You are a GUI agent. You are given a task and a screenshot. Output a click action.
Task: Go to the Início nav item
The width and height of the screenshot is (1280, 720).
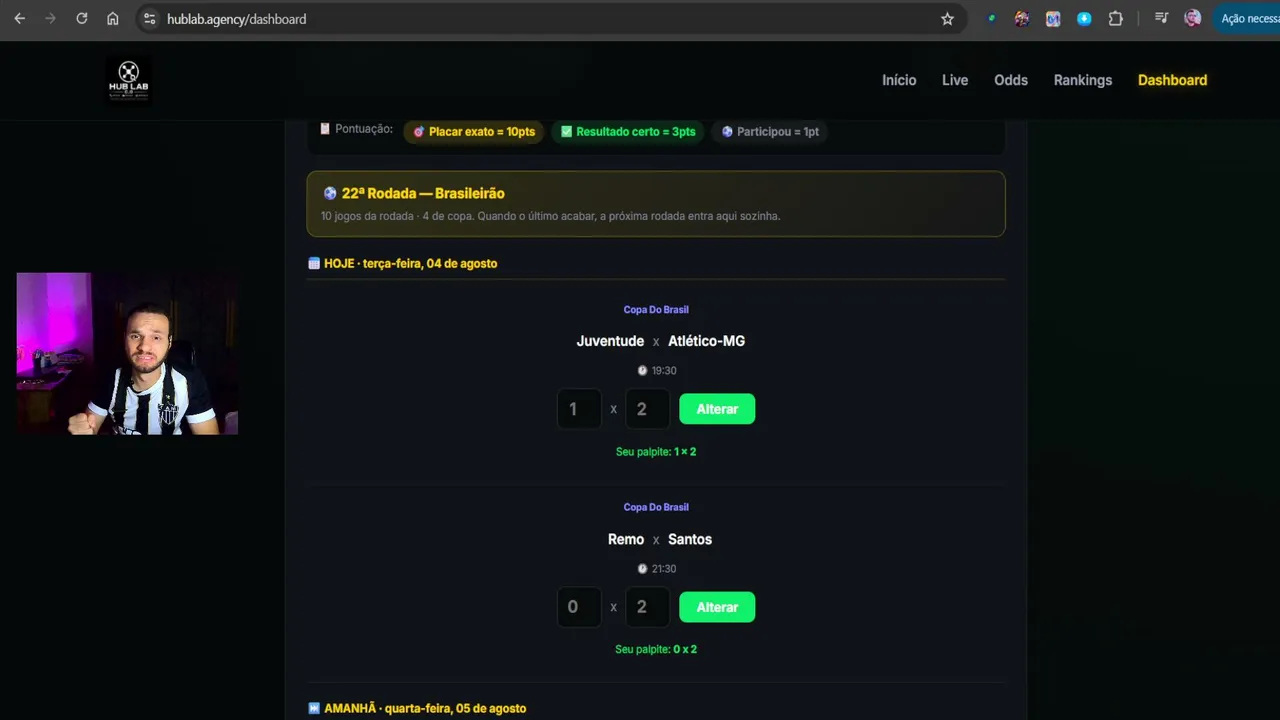(899, 80)
